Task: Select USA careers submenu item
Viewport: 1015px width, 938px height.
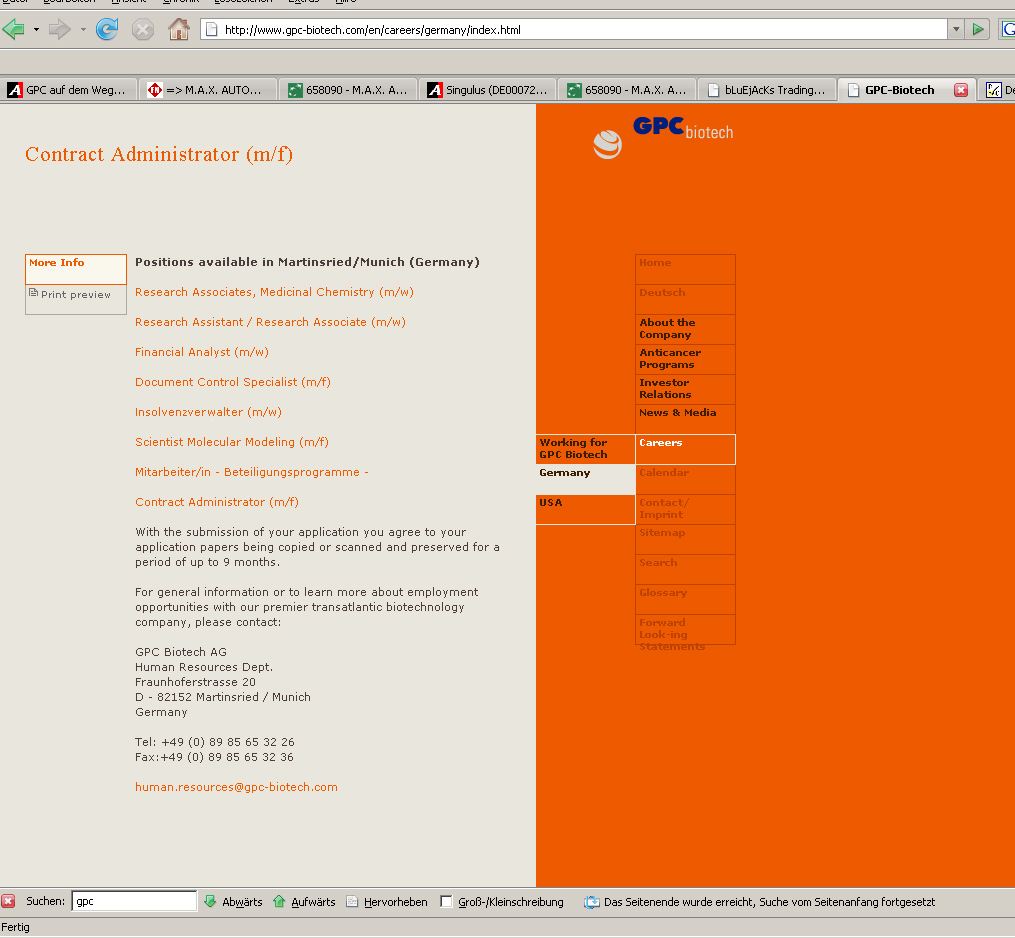Action: click(x=585, y=509)
